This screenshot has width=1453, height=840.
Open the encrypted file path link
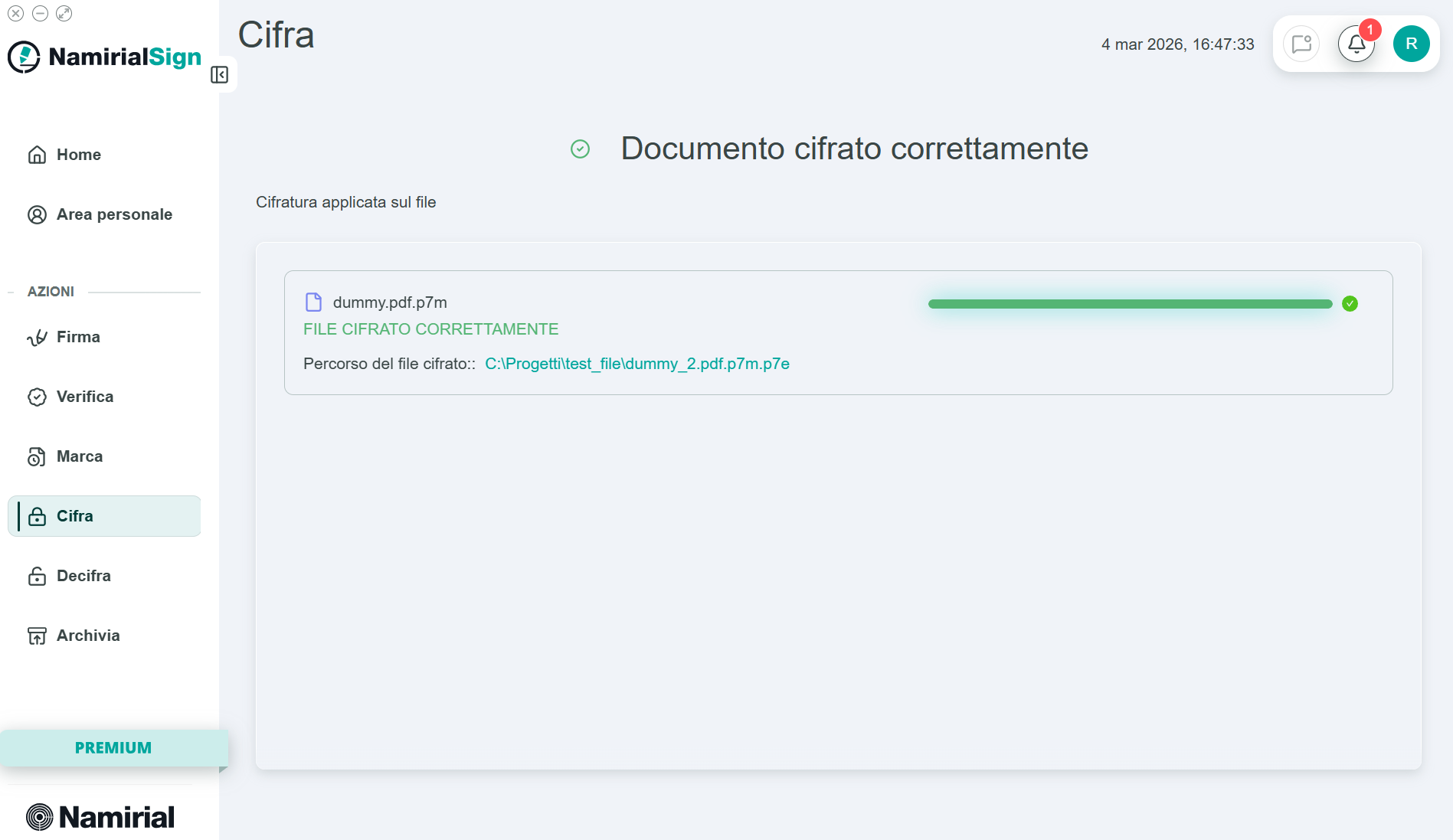point(637,364)
